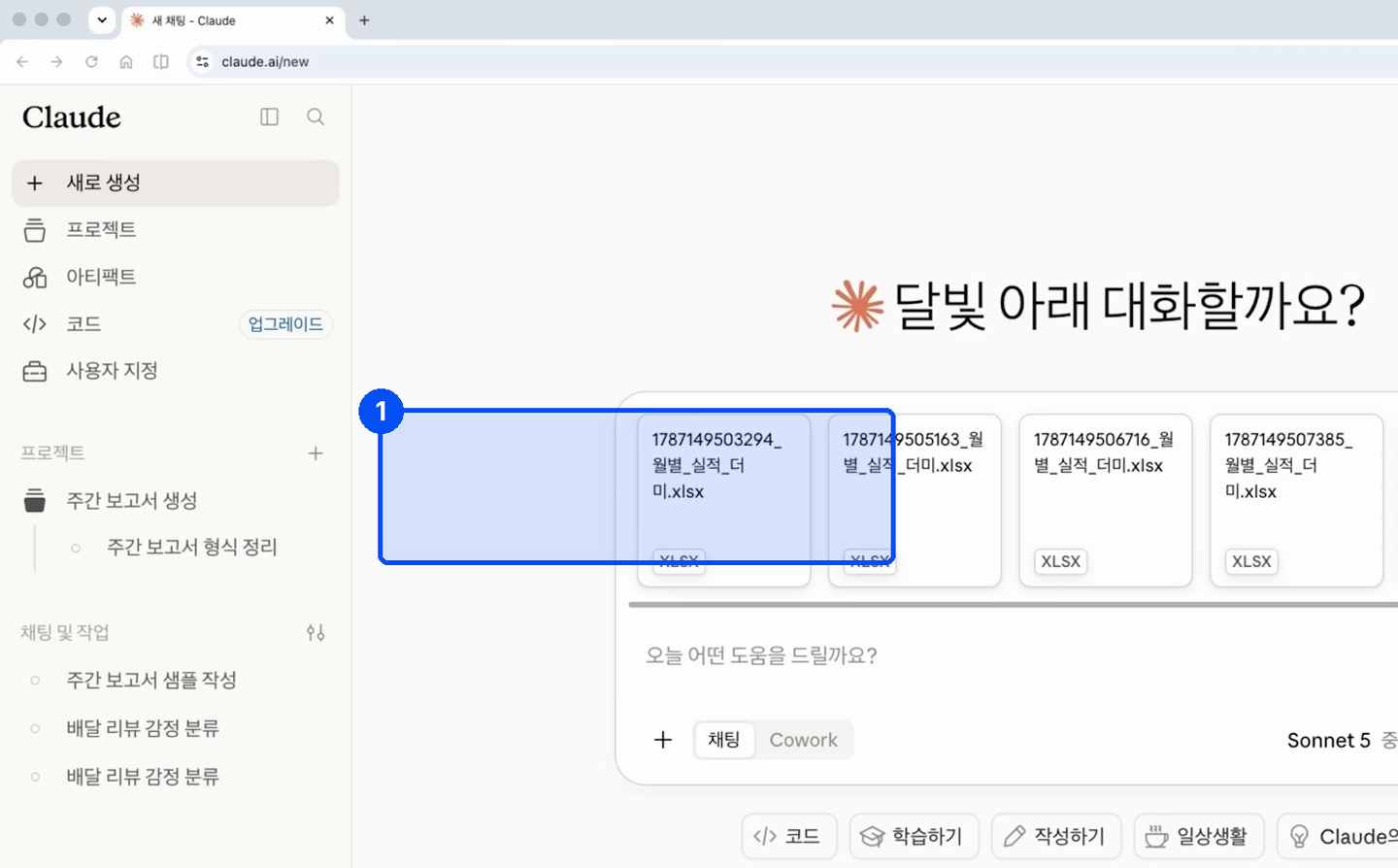Go forward with the browser forward arrow
This screenshot has height=868, width=1398.
click(57, 61)
